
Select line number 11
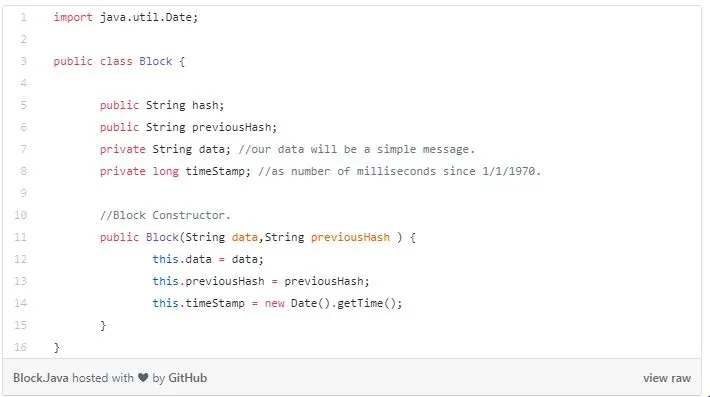pos(21,238)
